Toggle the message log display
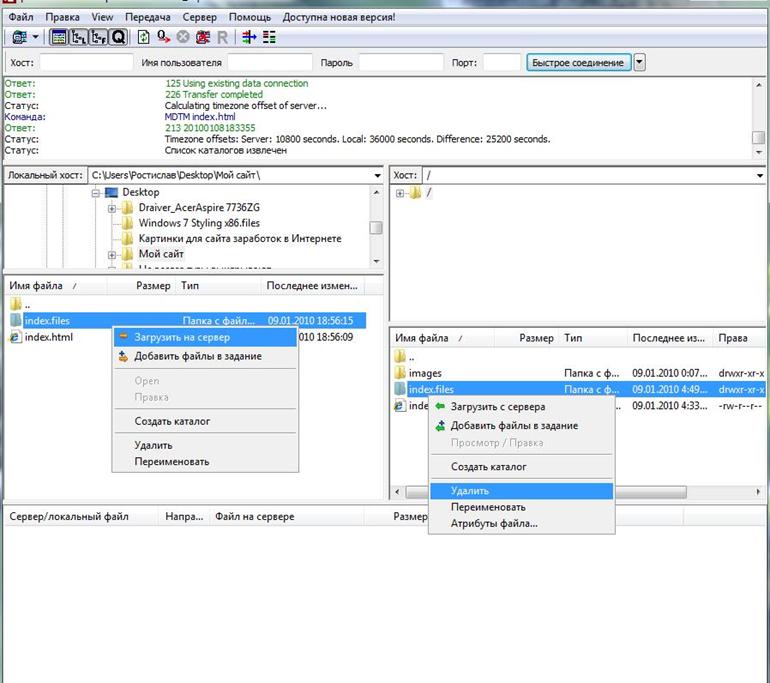Image resolution: width=770 pixels, height=683 pixels. tap(58, 37)
